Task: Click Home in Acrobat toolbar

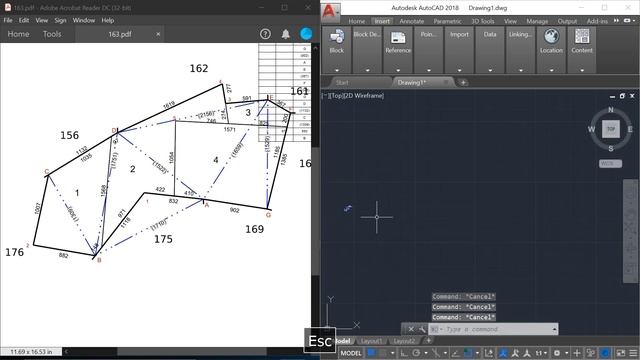Action: pos(18,34)
